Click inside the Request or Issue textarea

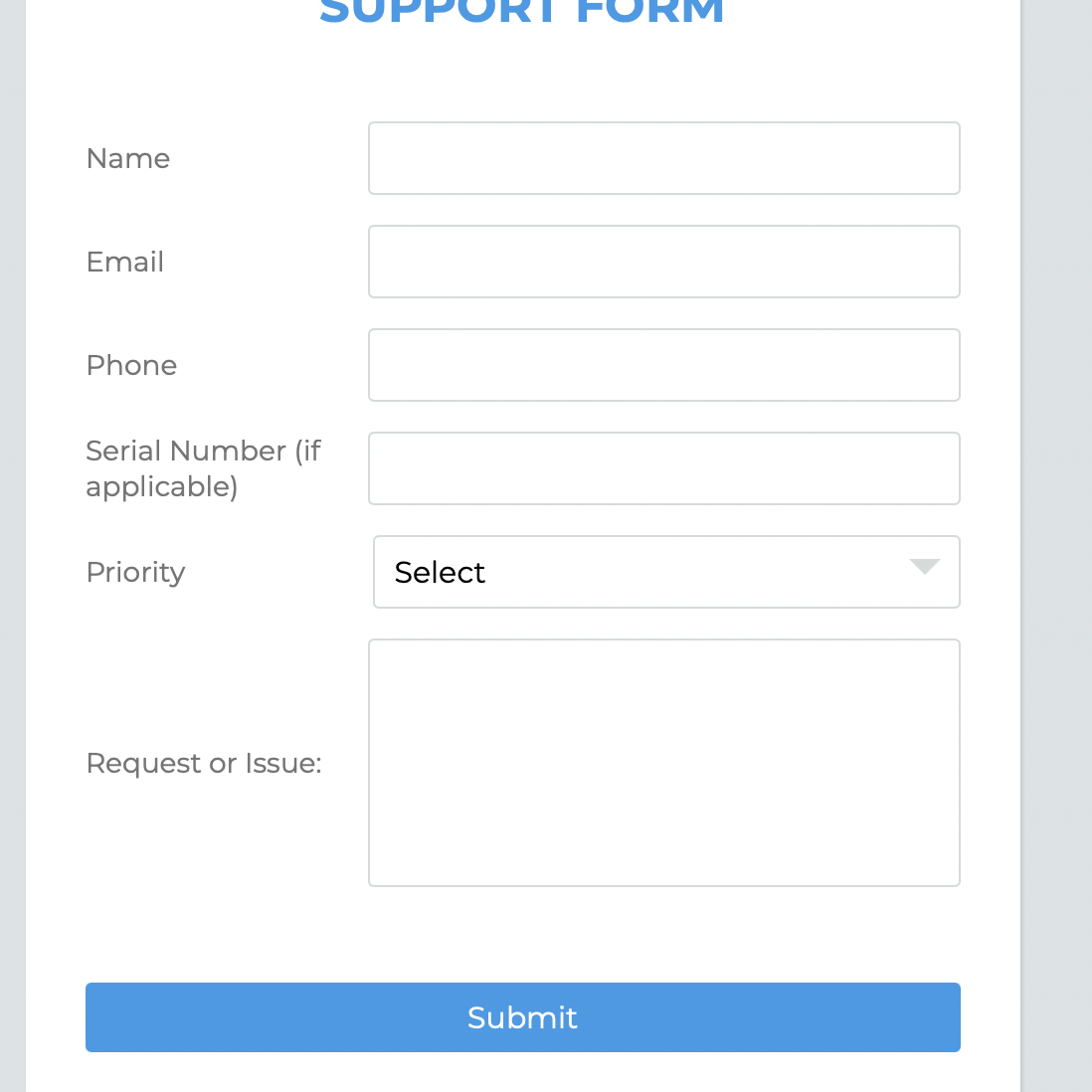click(663, 762)
